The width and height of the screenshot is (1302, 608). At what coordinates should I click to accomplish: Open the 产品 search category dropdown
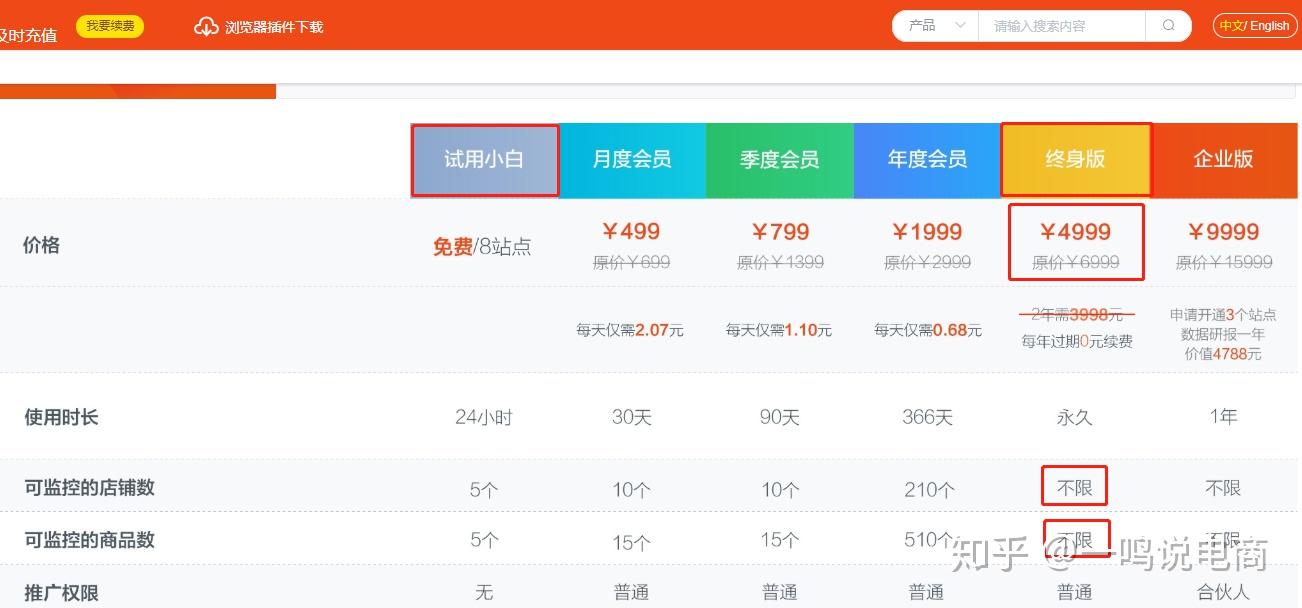pos(936,26)
